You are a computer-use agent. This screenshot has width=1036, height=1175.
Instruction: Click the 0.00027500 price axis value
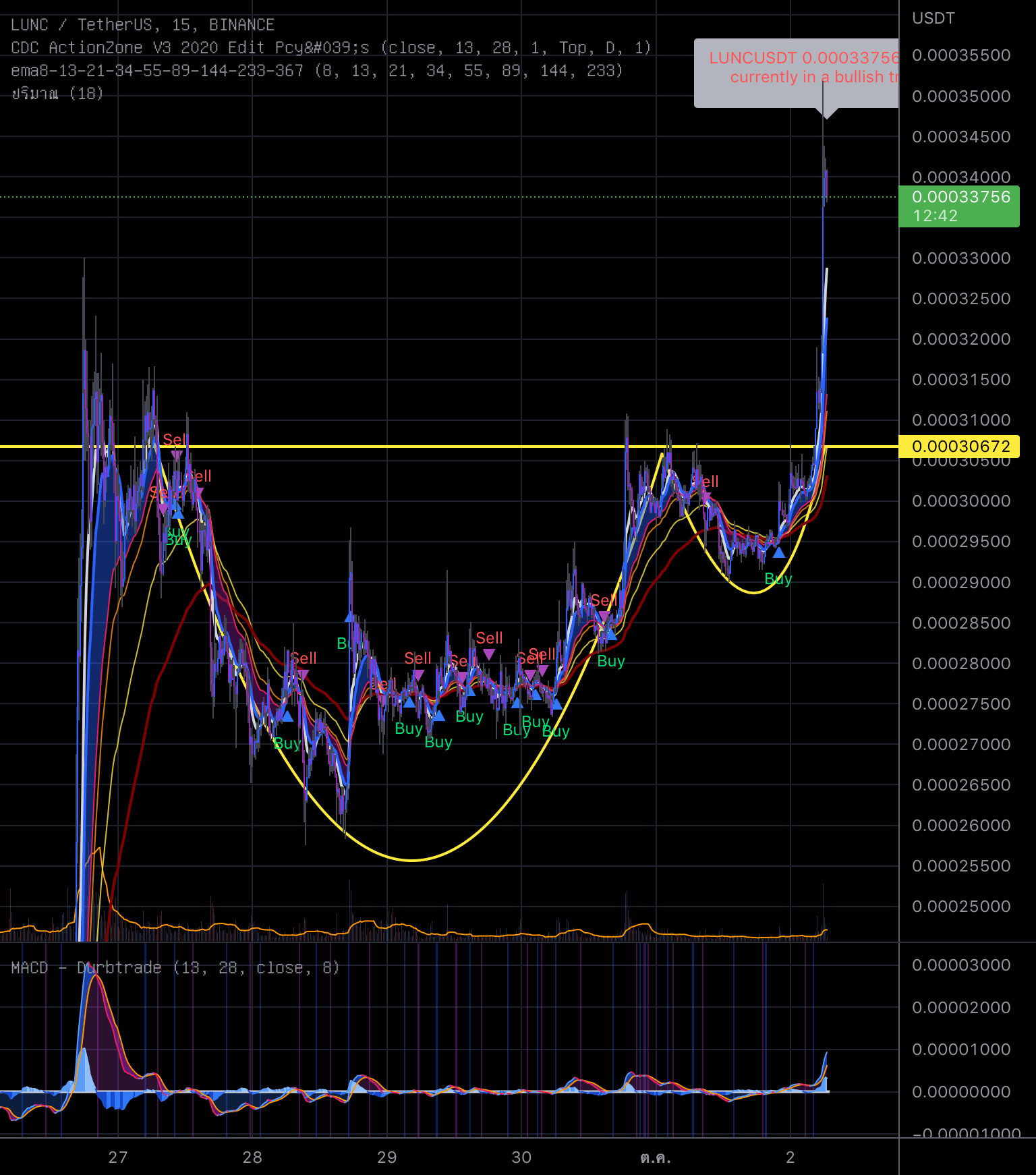[961, 704]
